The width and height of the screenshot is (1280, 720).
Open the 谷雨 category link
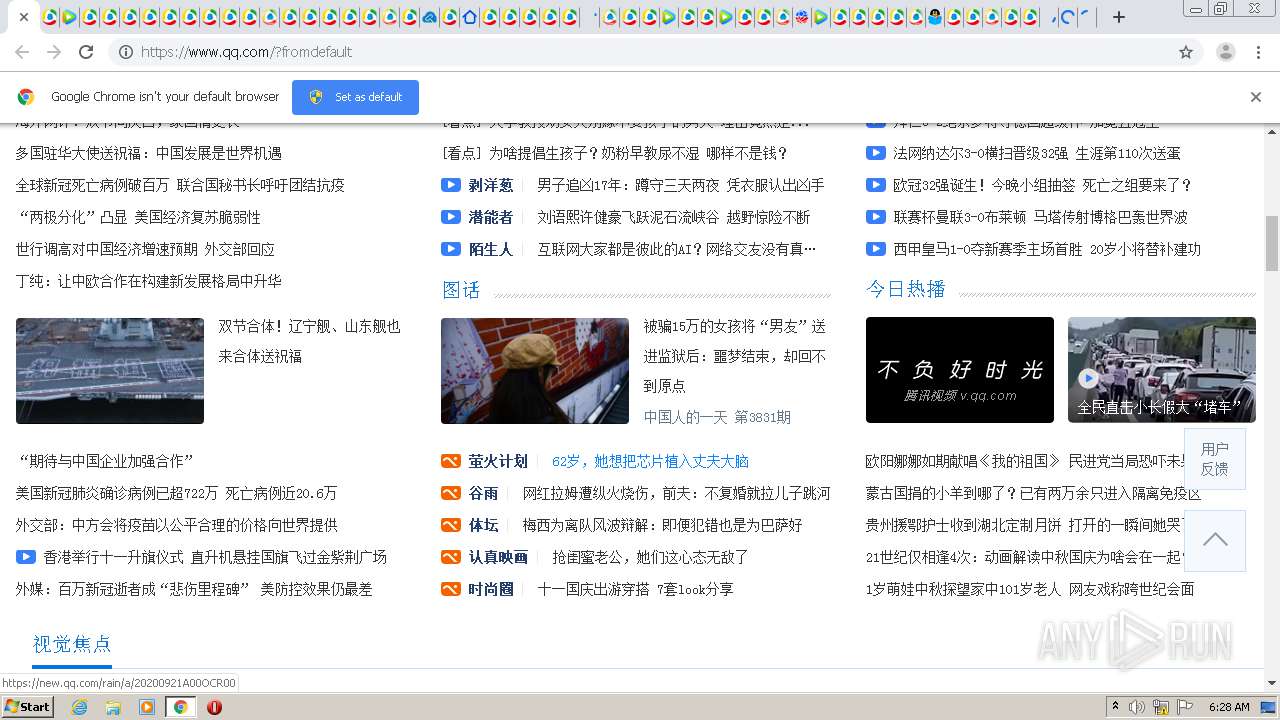point(483,493)
